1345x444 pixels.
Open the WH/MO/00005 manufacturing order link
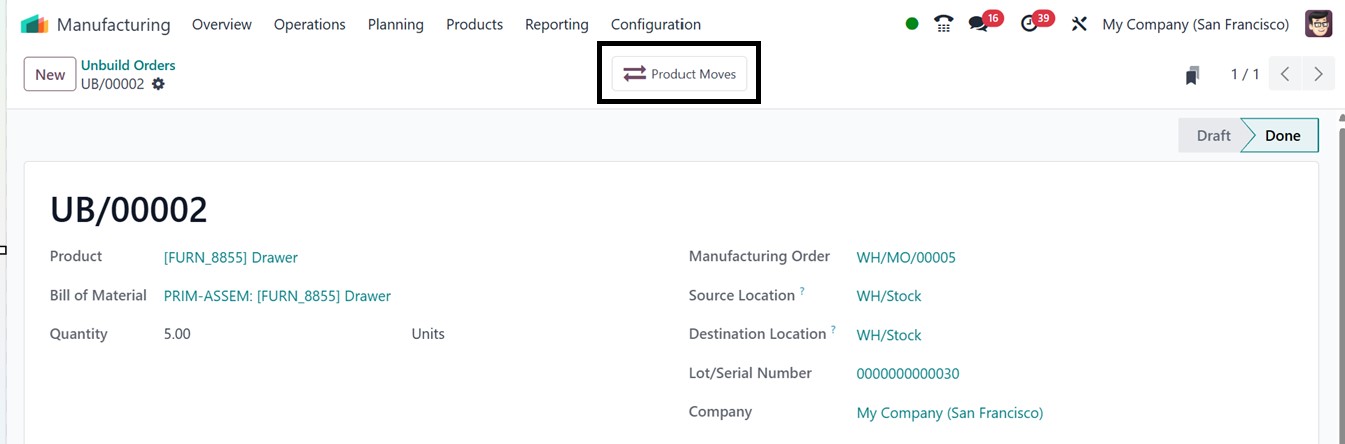pos(906,257)
